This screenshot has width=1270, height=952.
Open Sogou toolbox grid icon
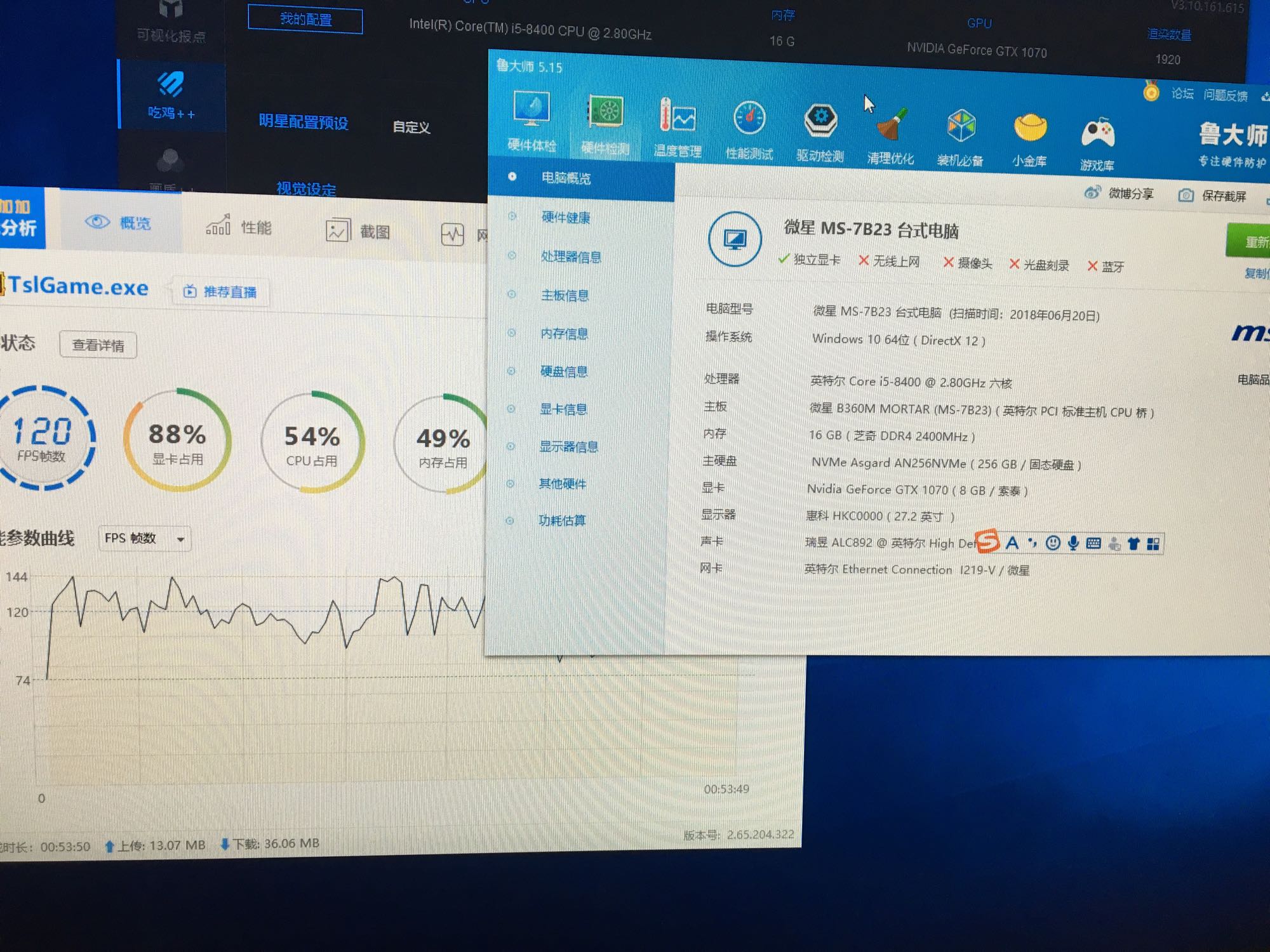coord(1154,544)
